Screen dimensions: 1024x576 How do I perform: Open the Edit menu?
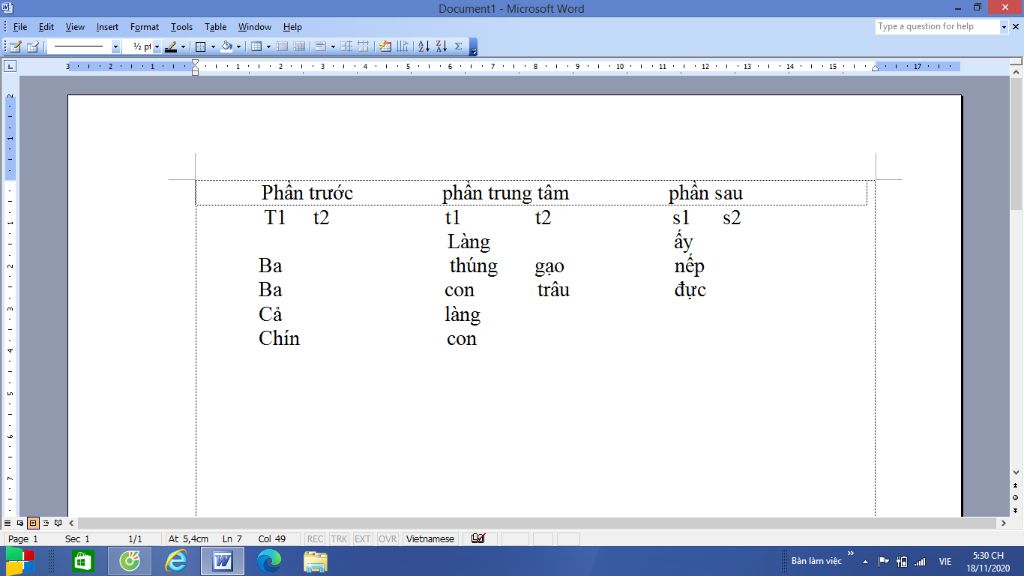[x=46, y=27]
